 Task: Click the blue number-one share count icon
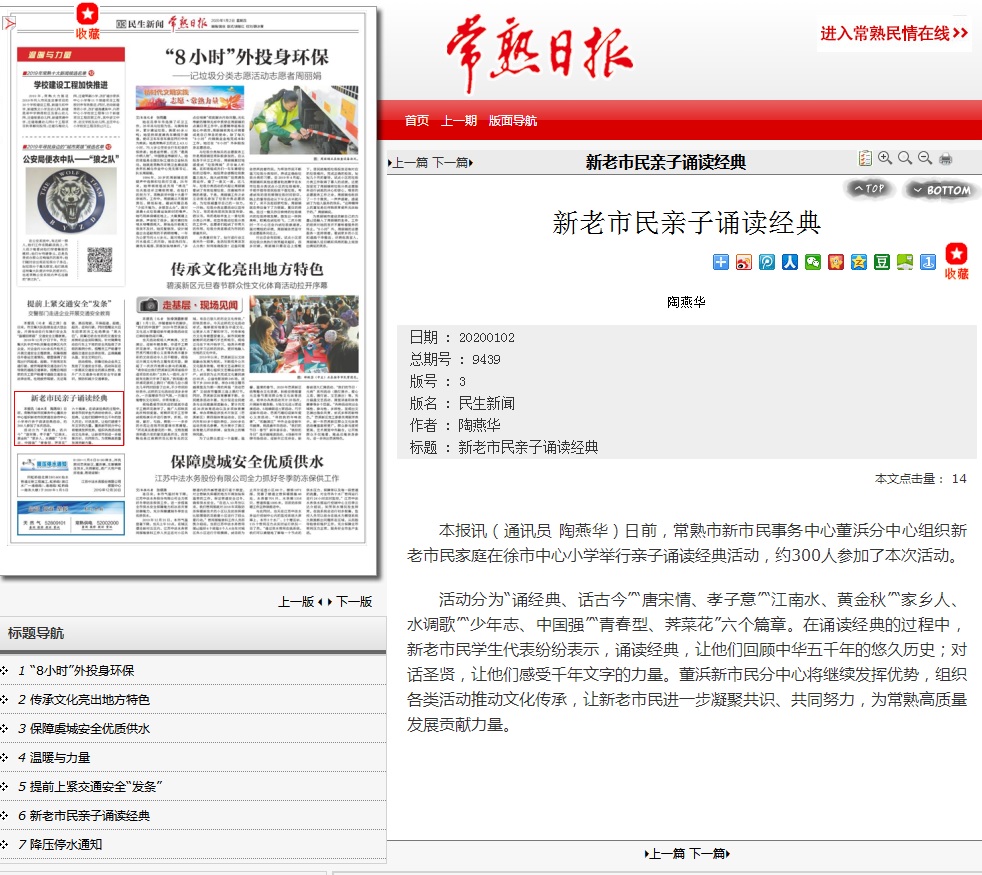(x=928, y=262)
